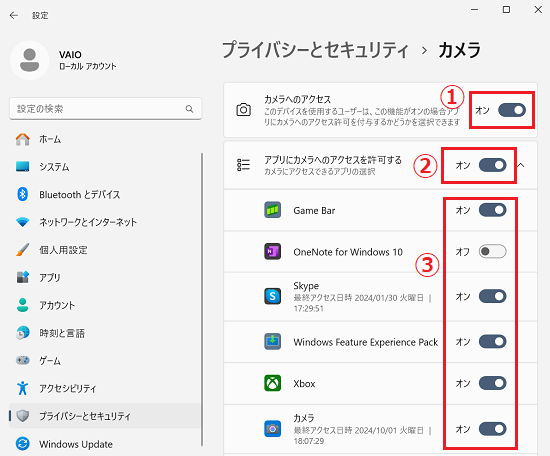The width and height of the screenshot is (550, 456).
Task: Open 時刻と言語 settings page
Action: [105, 333]
